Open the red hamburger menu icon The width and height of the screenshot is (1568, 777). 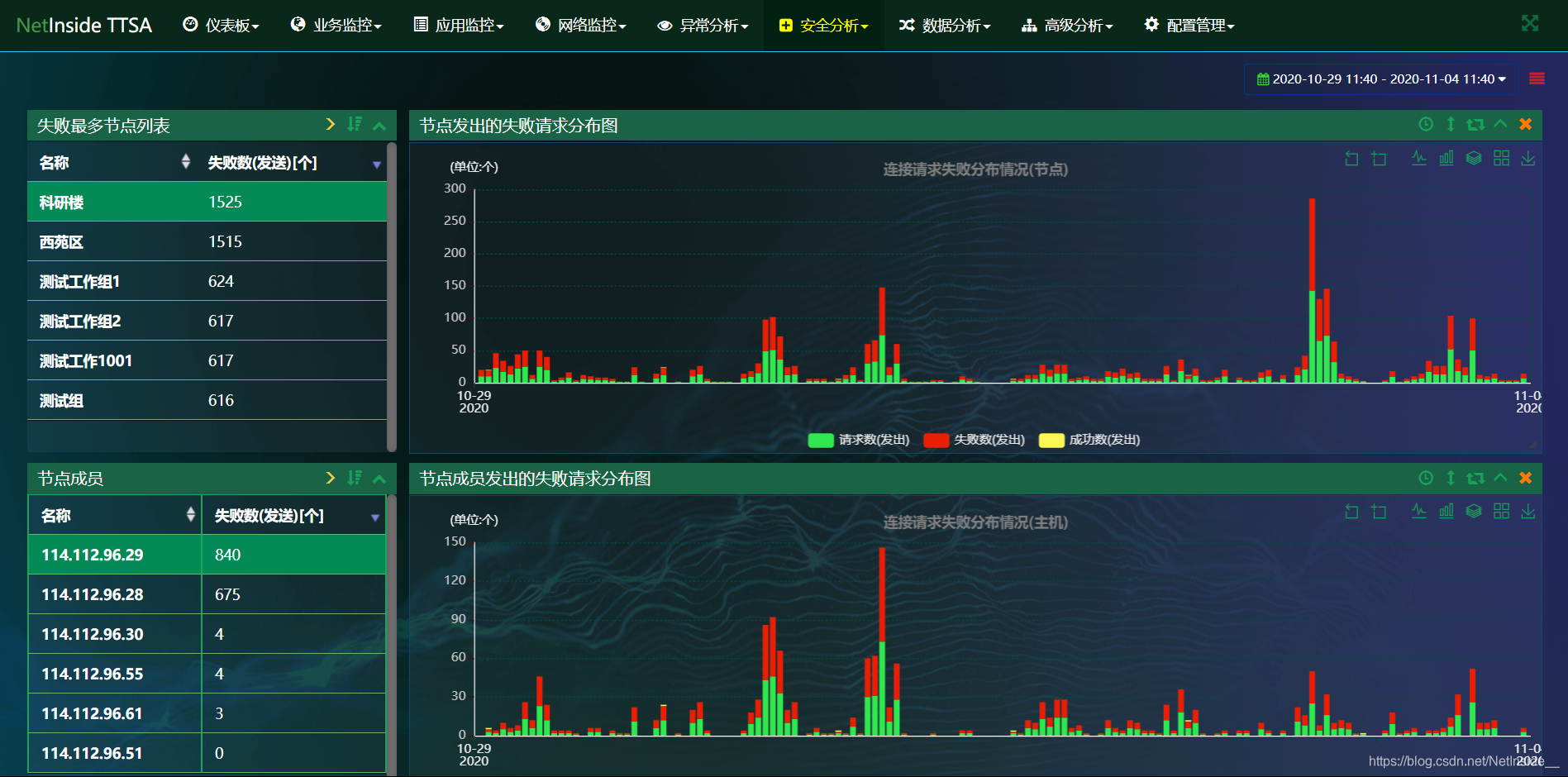pos(1537,79)
